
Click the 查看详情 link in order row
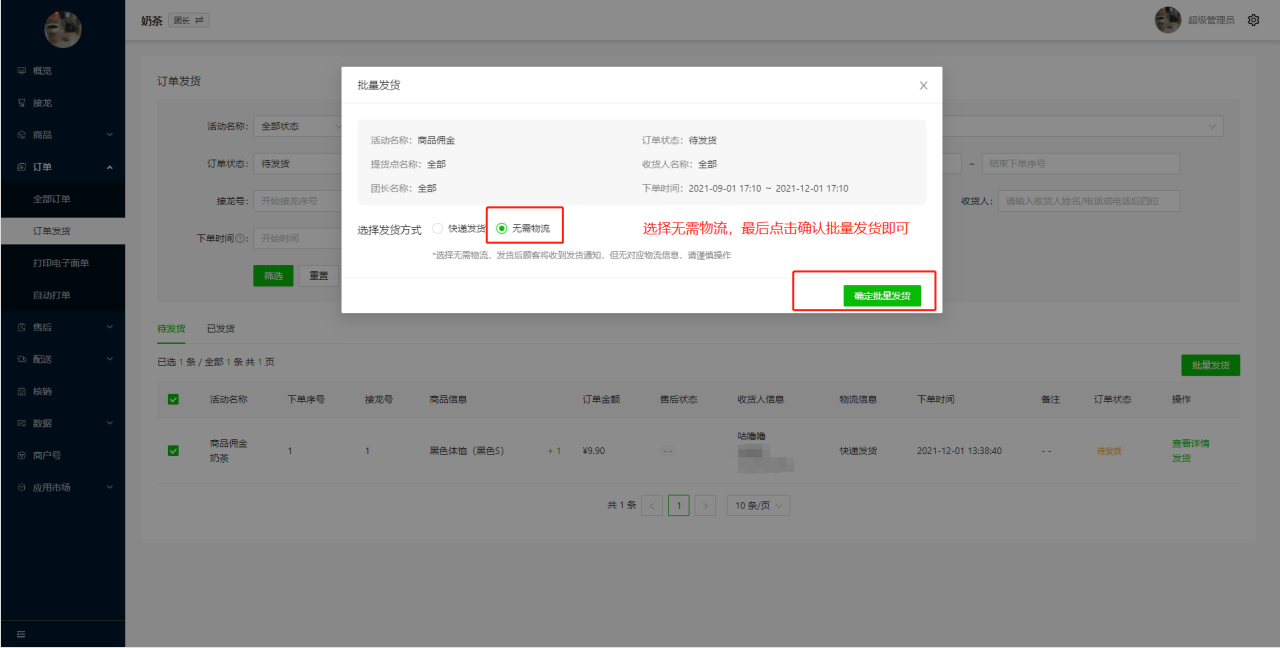[1191, 443]
